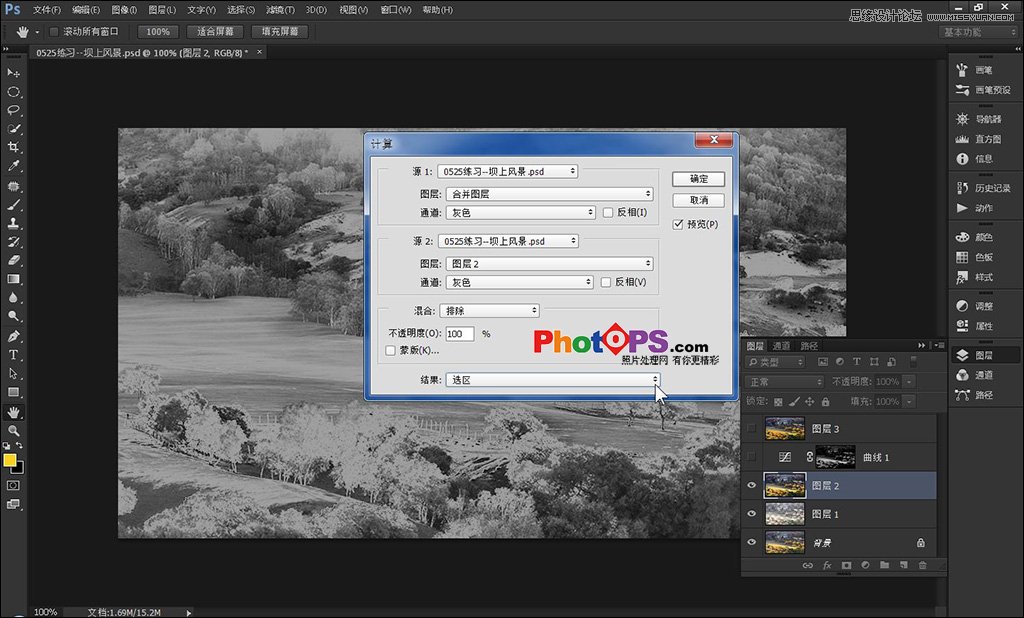Open the Blending mode dropdown

coord(490,311)
